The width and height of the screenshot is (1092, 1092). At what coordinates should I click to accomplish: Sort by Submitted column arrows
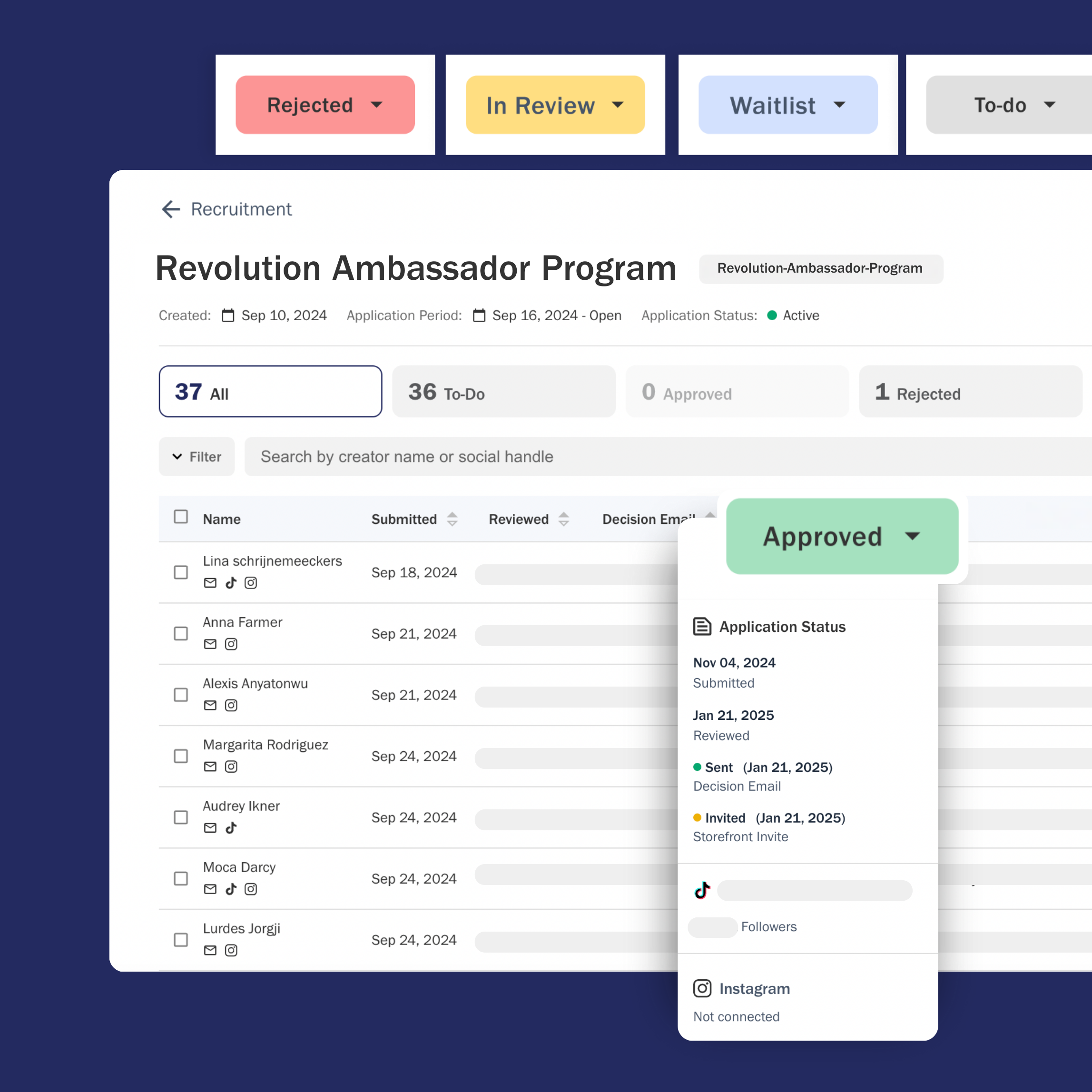452,519
